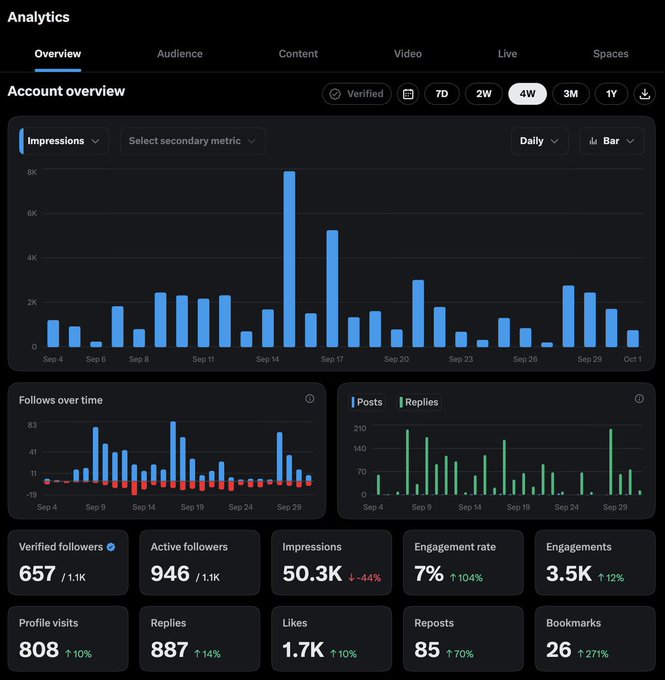This screenshot has height=680, width=665.
Task: Select the 7D time range
Action: pyautogui.click(x=442, y=94)
